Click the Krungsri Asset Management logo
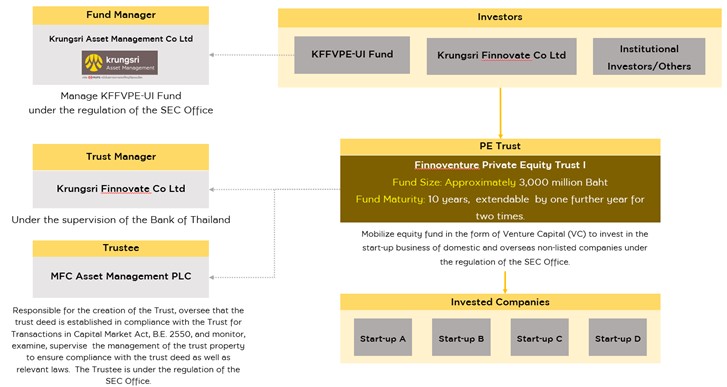Screen dimensions: 727x387 120,63
